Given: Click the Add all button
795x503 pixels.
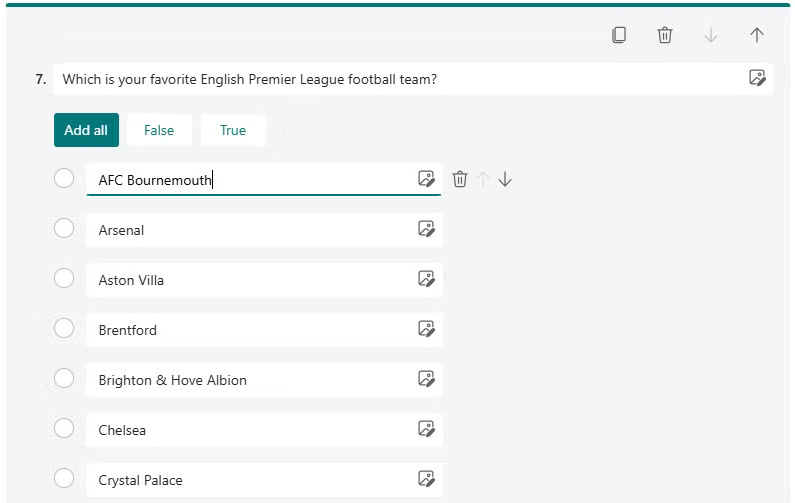Looking at the screenshot, I should [86, 130].
